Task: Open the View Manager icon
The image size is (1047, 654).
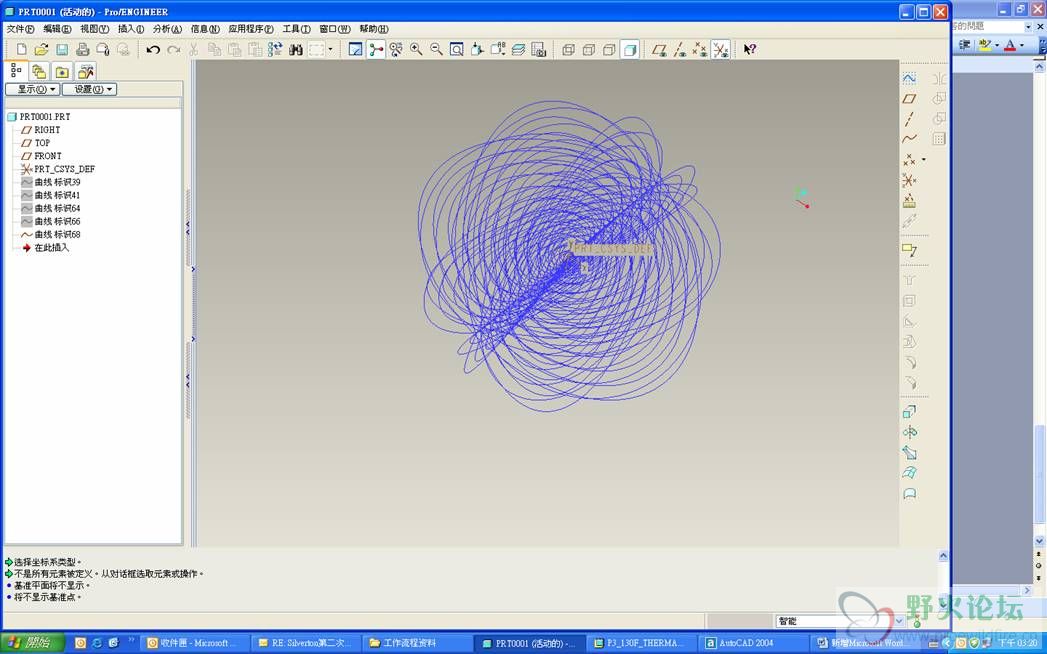Action: point(539,49)
